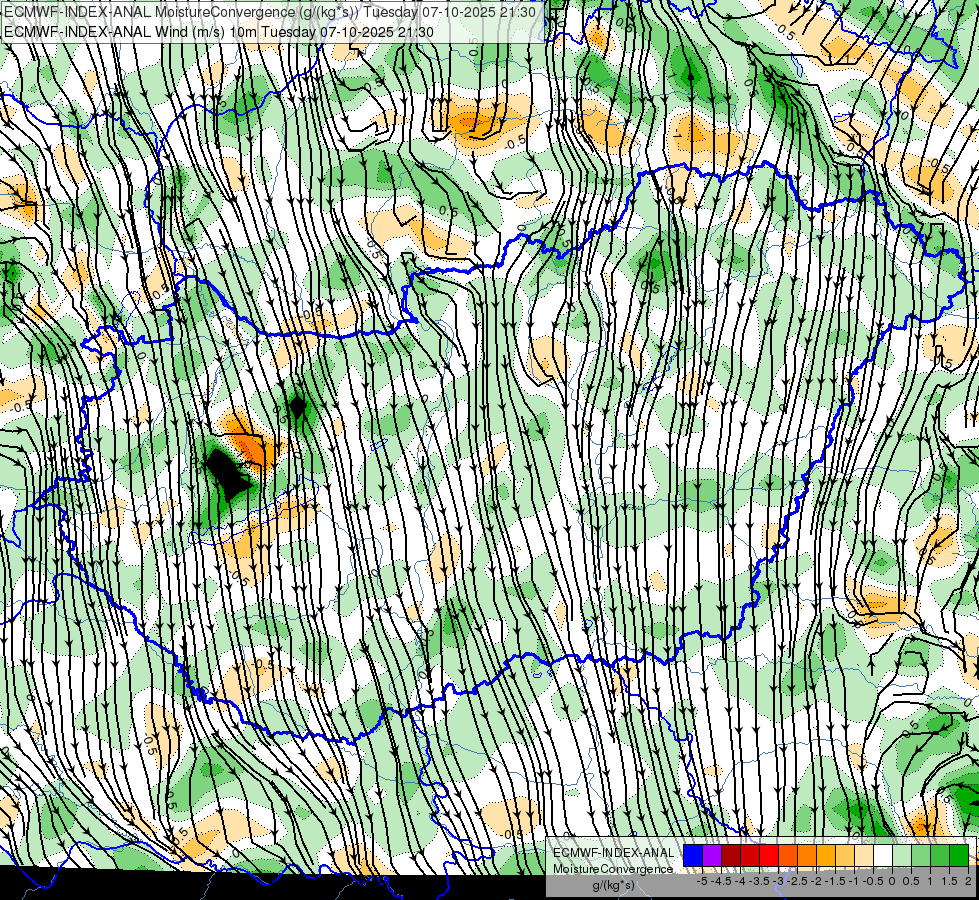The image size is (979, 900).
Task: Click the -2.5 legend tick value
Action: tap(797, 881)
